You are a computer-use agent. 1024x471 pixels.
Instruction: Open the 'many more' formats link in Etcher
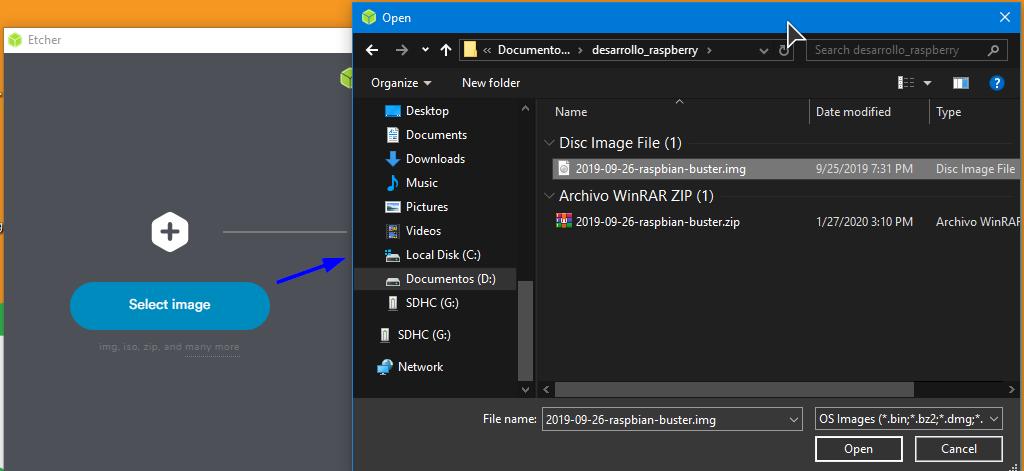[212, 347]
